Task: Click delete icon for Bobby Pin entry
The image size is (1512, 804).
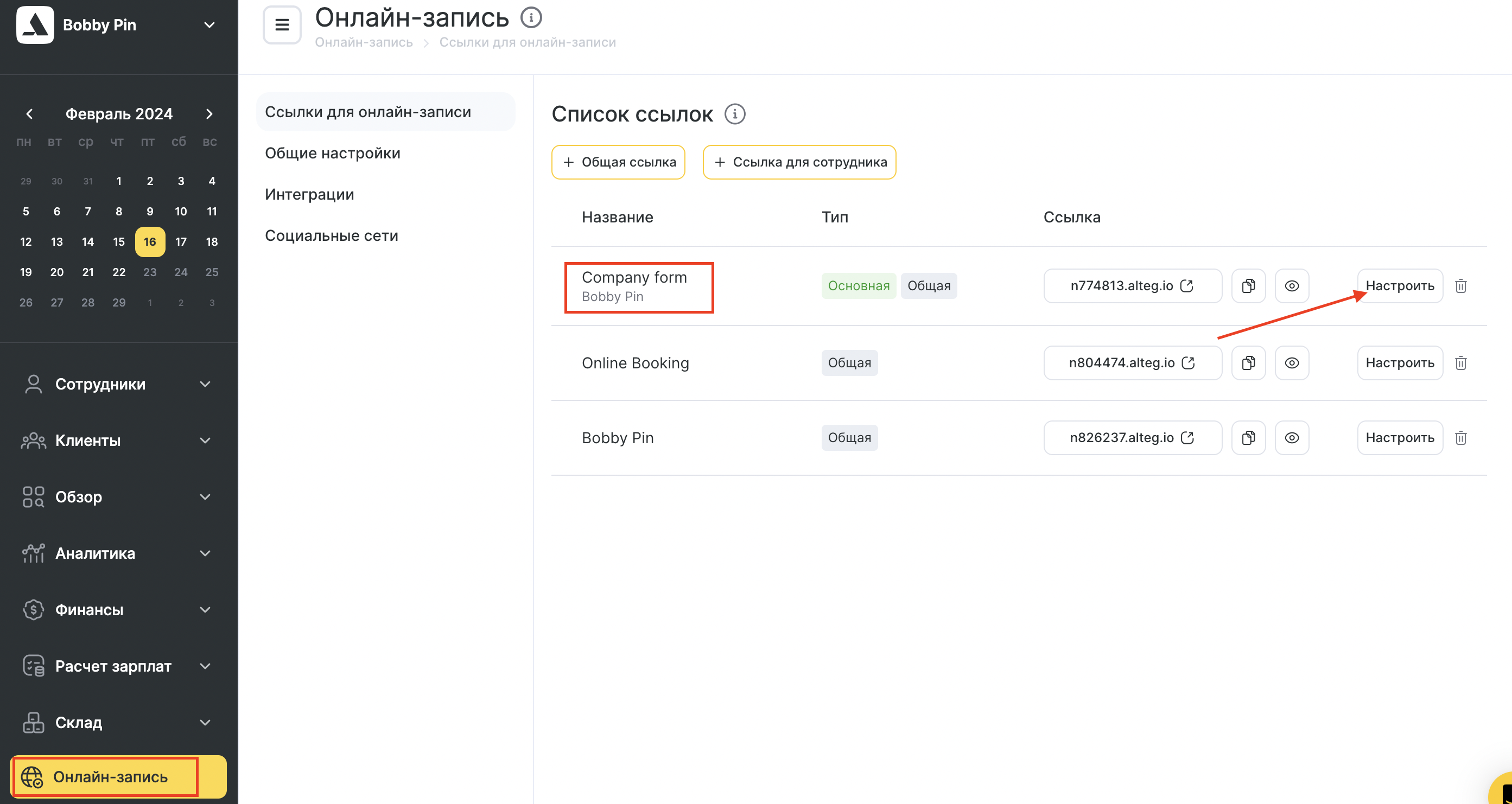Action: [x=1462, y=437]
